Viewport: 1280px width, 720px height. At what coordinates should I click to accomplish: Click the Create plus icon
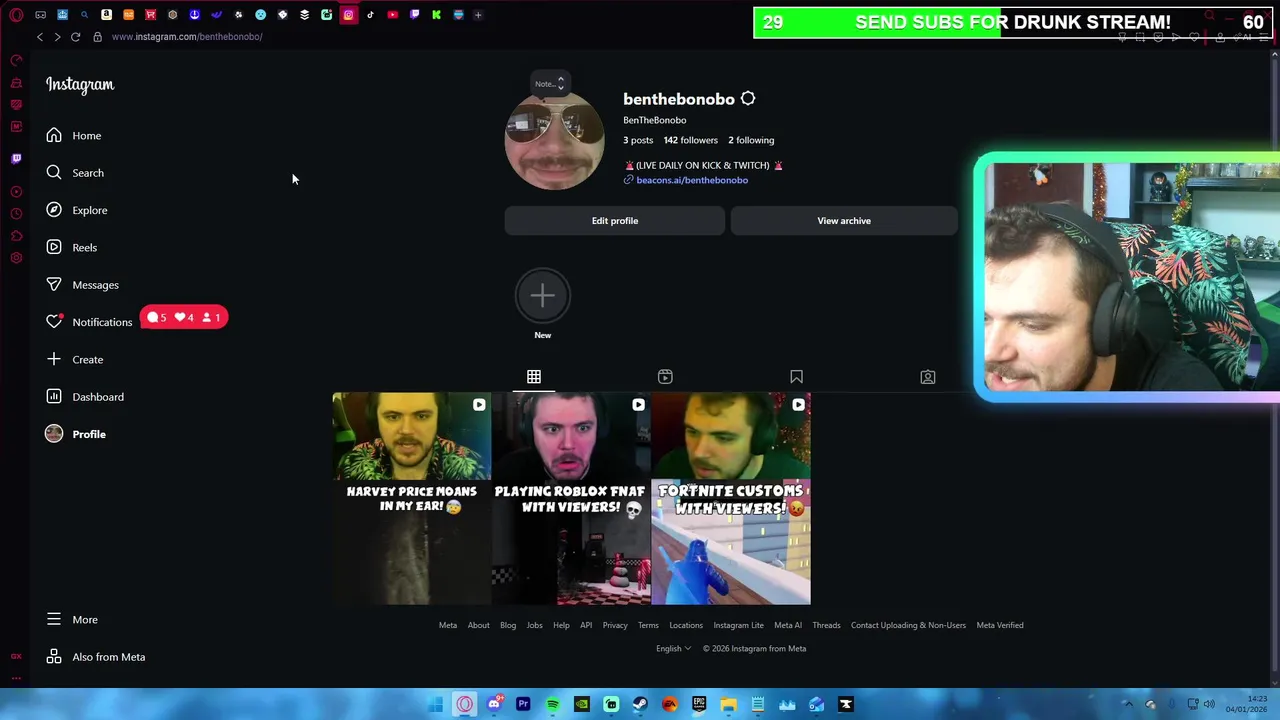point(54,359)
